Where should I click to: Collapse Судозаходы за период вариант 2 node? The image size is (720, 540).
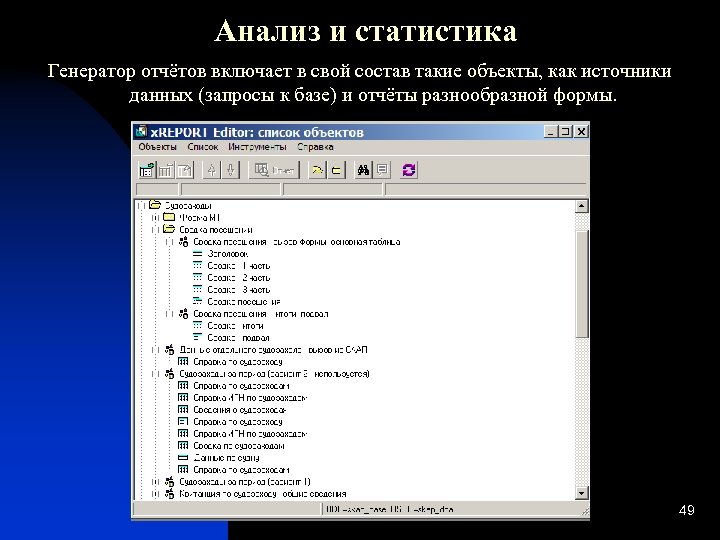[x=155, y=374]
